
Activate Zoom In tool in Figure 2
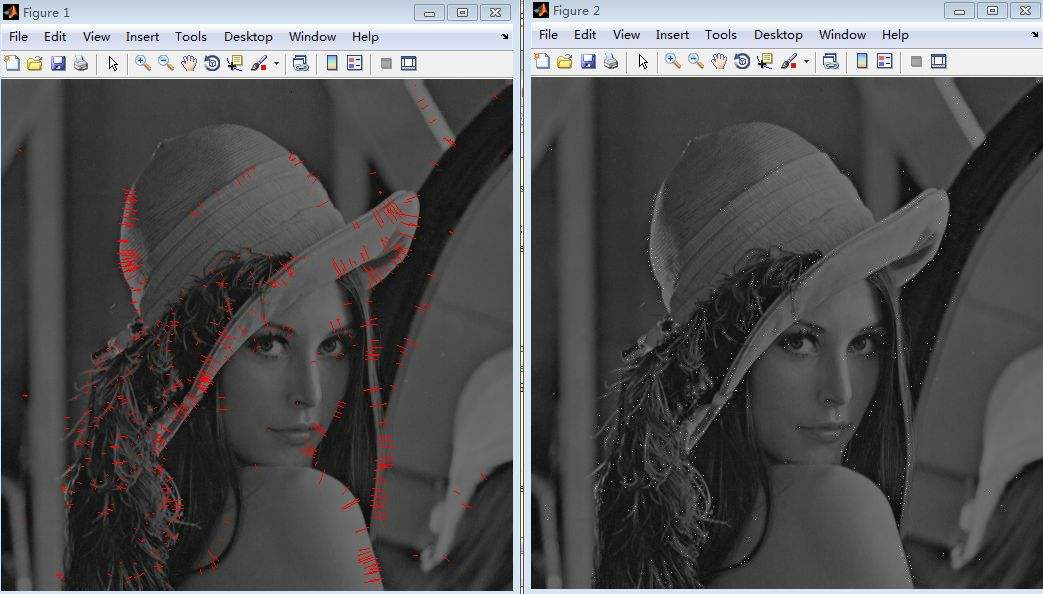(x=672, y=61)
